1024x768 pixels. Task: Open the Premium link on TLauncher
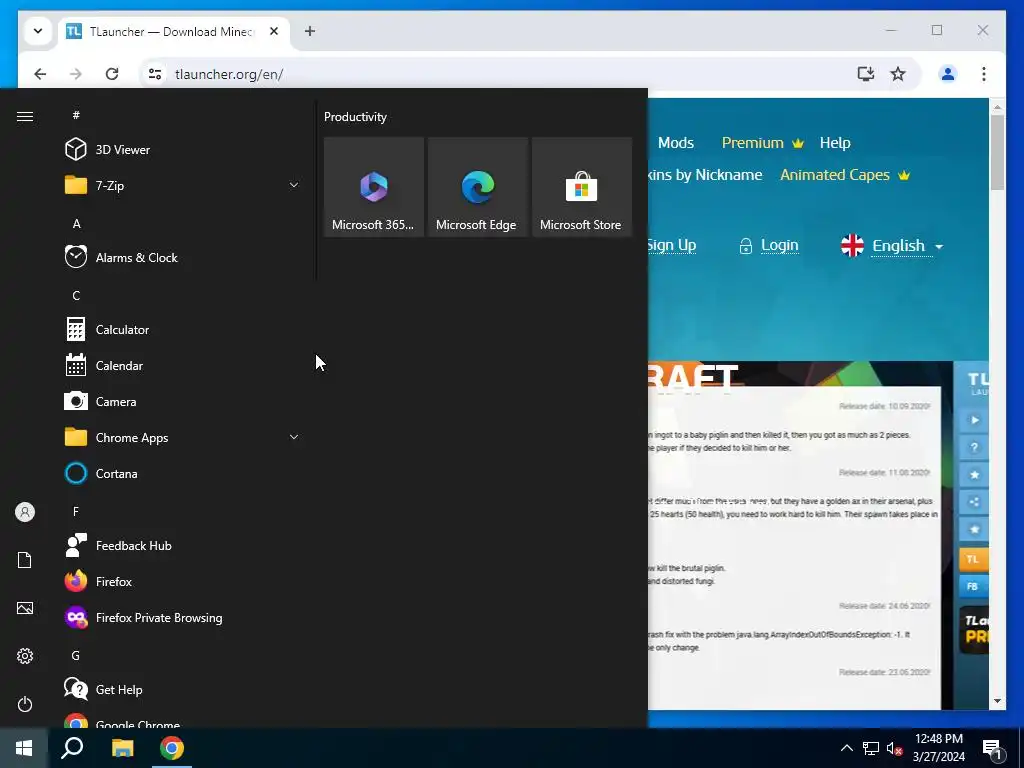762,143
